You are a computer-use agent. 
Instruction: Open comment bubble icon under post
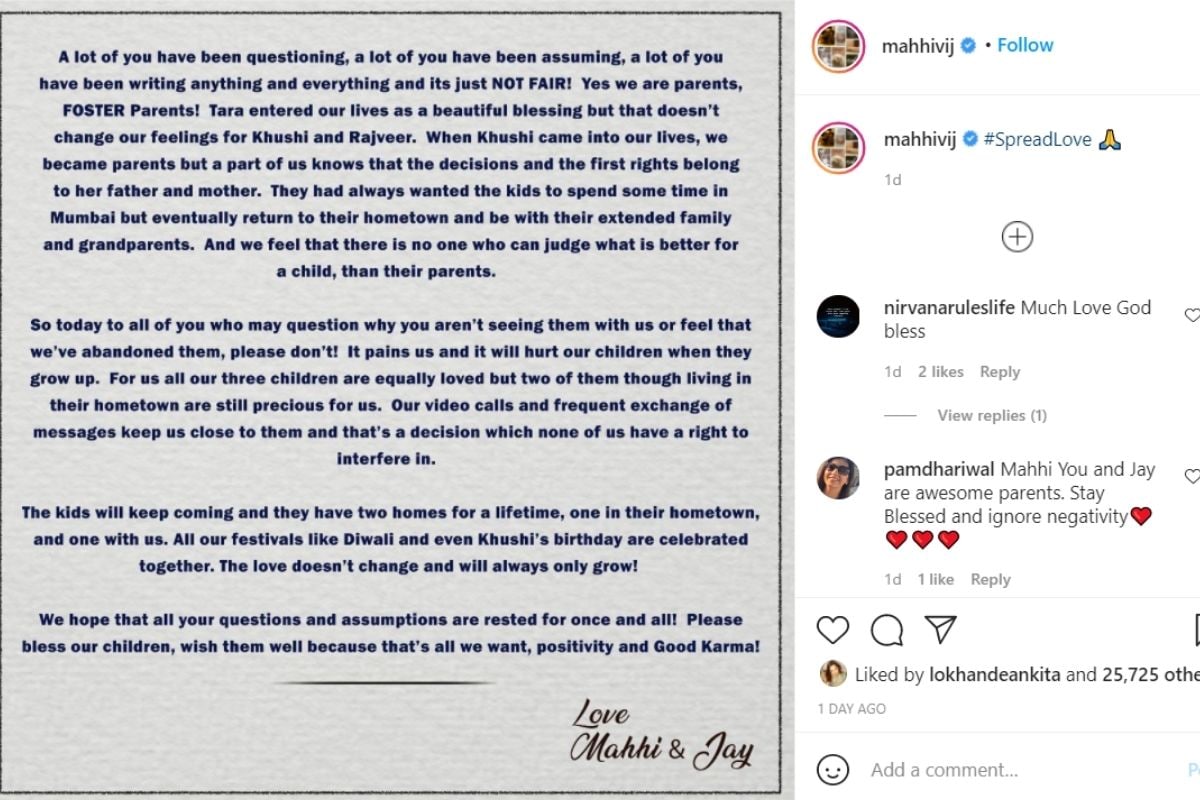886,630
